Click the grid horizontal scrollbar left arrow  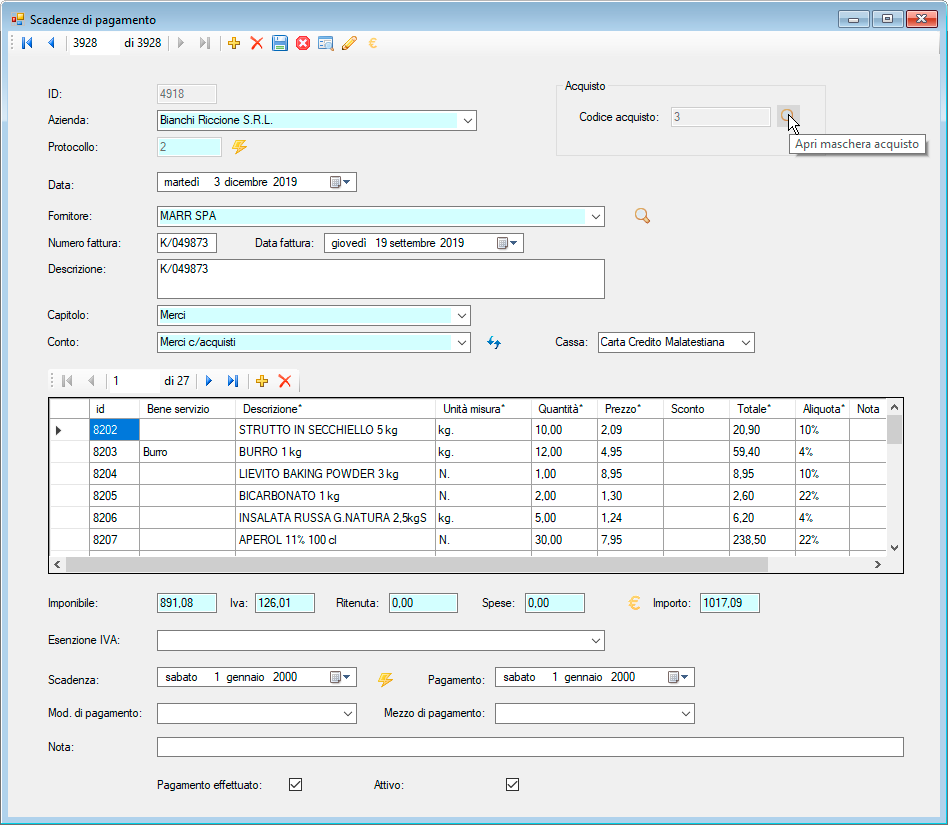(57, 565)
